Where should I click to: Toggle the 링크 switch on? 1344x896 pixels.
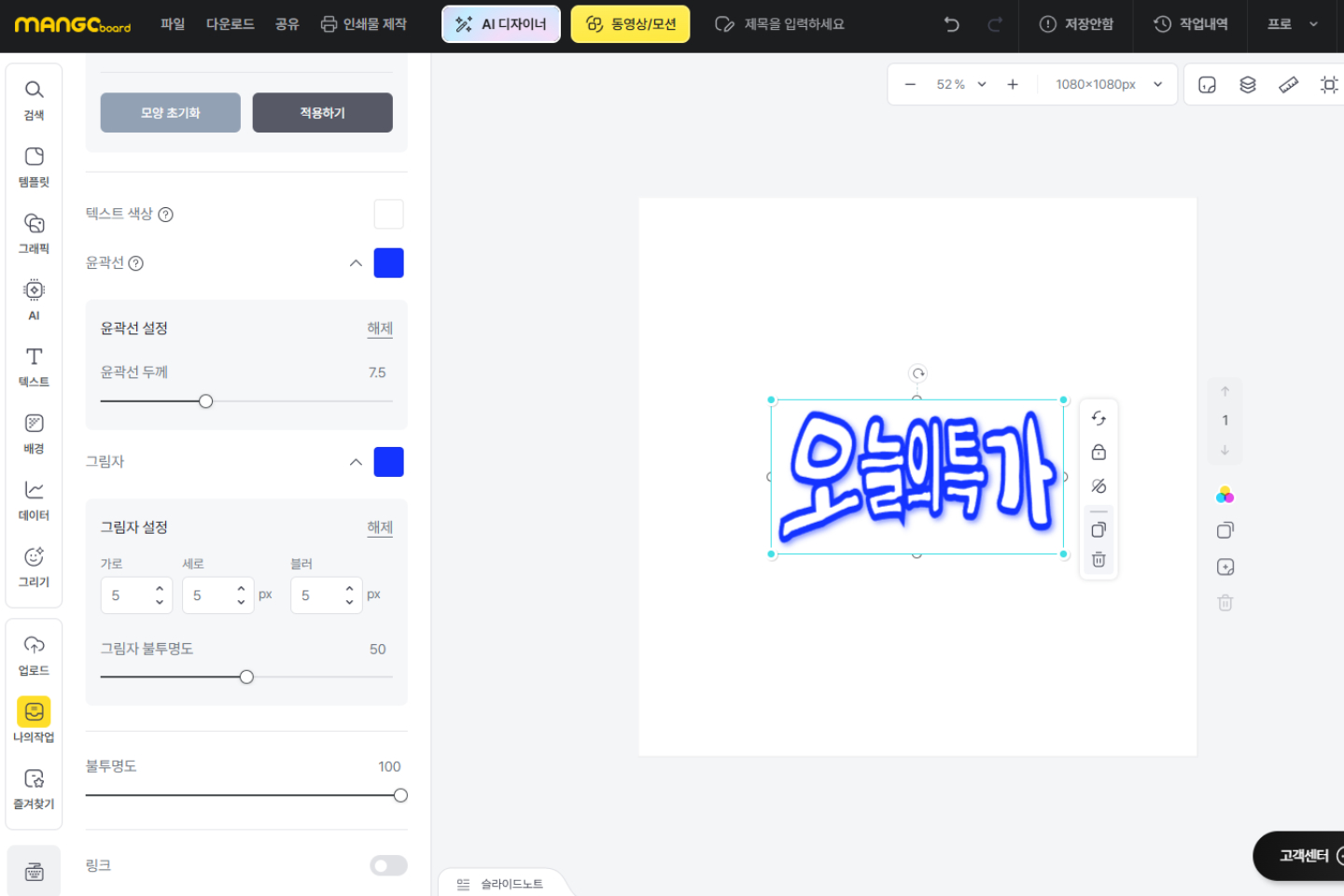coord(388,866)
